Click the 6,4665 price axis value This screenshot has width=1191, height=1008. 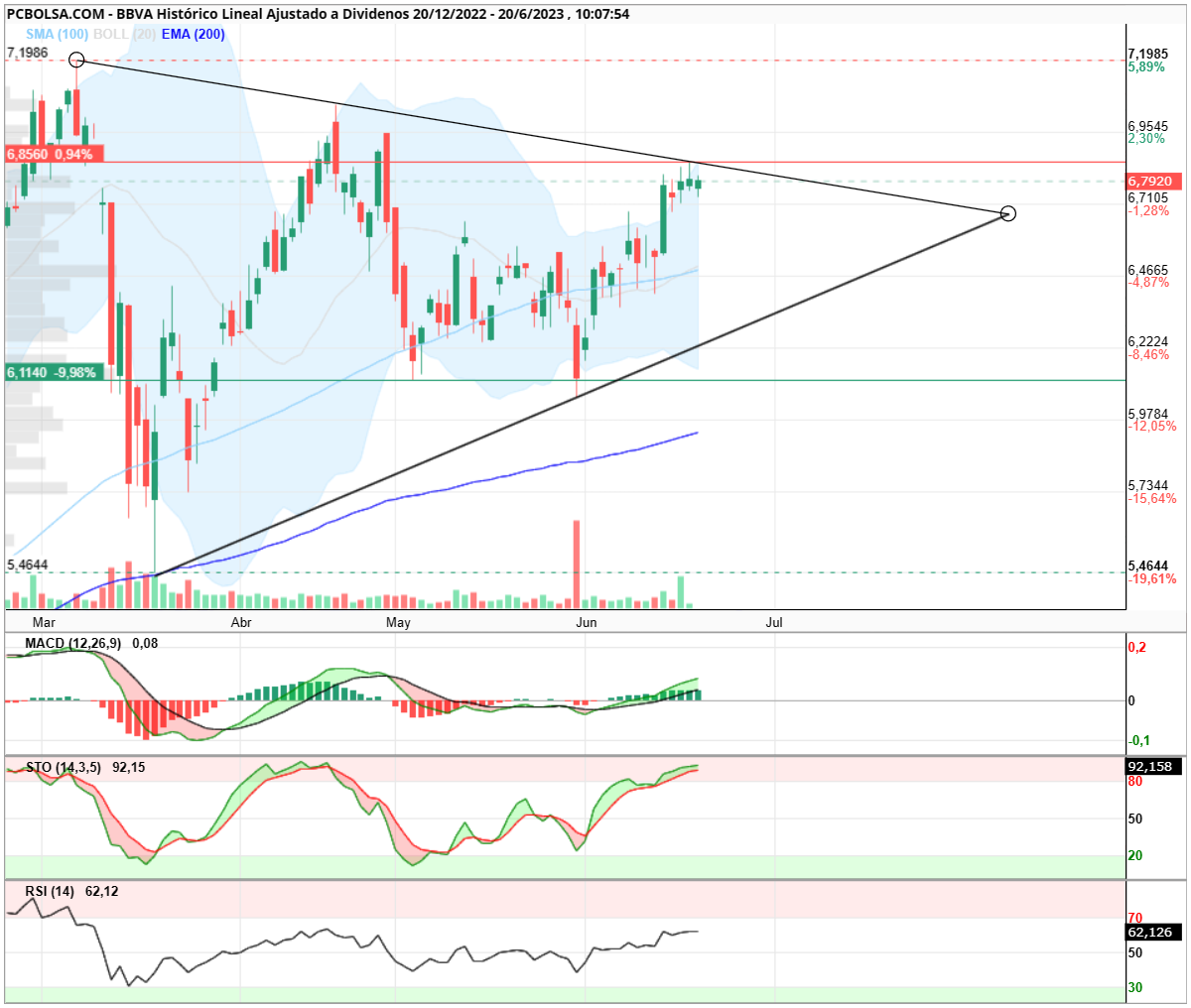1148,270
